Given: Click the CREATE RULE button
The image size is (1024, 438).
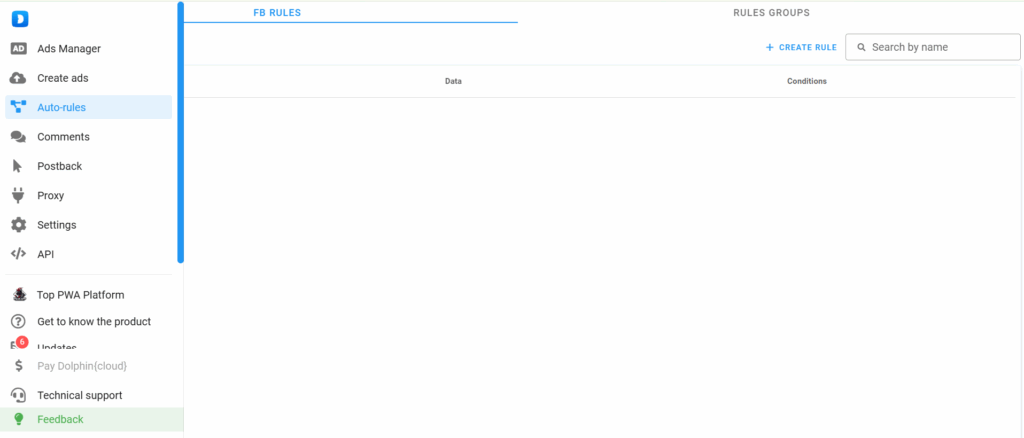Looking at the screenshot, I should 801,47.
